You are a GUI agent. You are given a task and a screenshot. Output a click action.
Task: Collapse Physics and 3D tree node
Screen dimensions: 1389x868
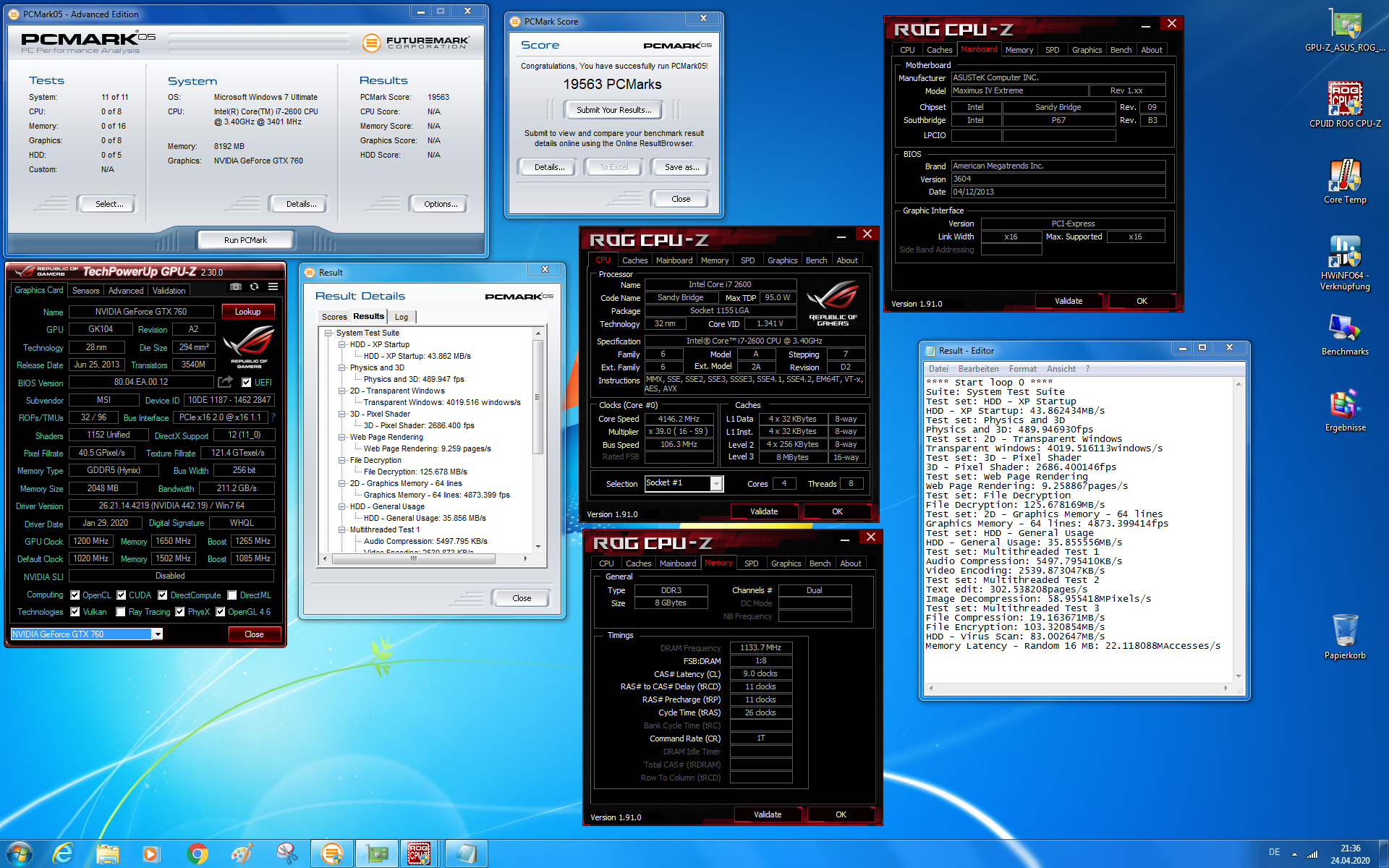342,368
